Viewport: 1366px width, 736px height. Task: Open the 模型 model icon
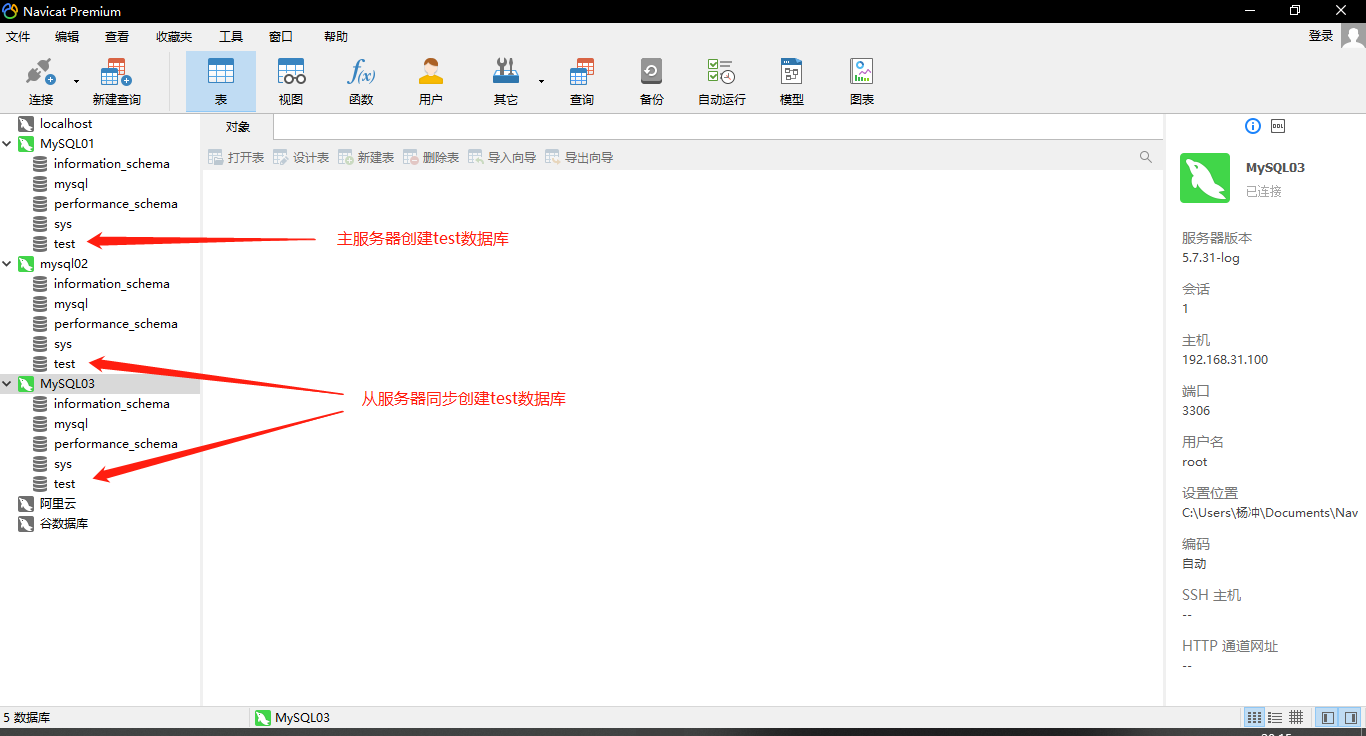click(792, 82)
